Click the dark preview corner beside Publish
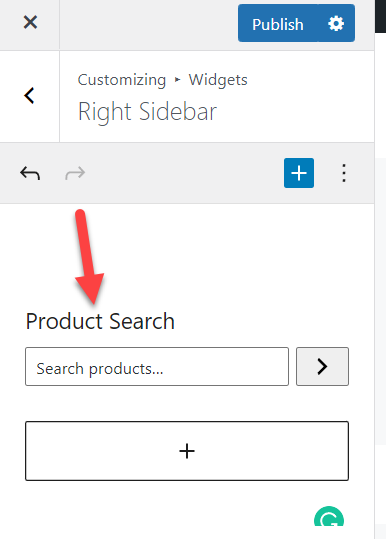The height and width of the screenshot is (539, 386). point(381,16)
